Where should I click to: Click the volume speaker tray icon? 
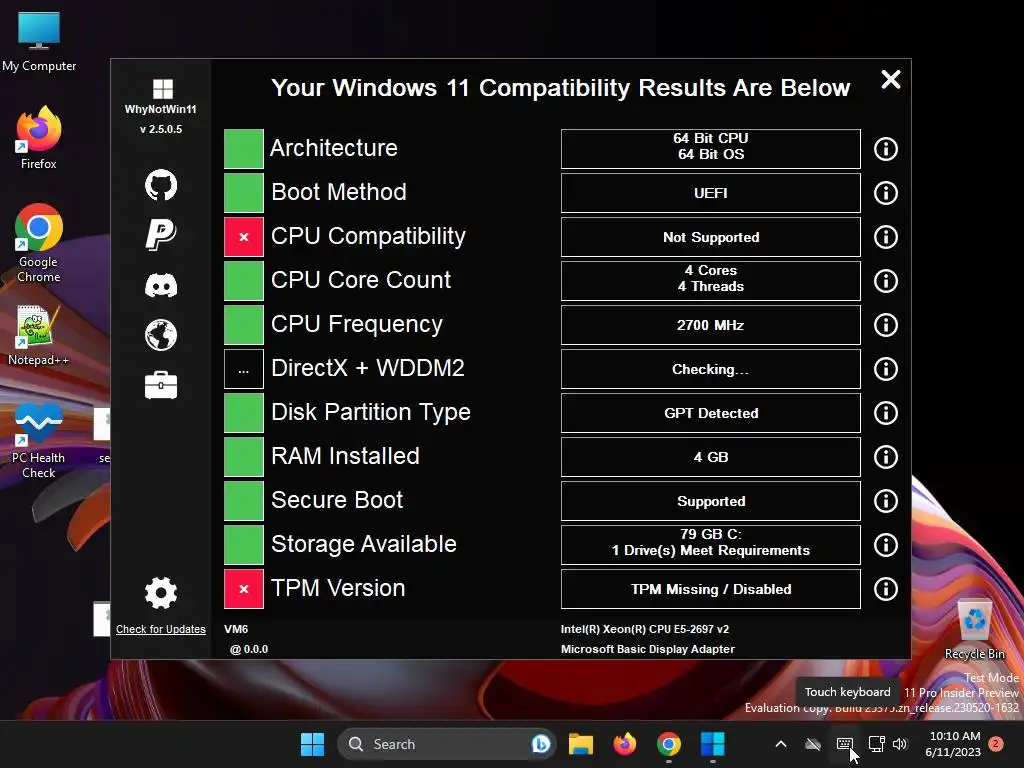[x=900, y=744]
